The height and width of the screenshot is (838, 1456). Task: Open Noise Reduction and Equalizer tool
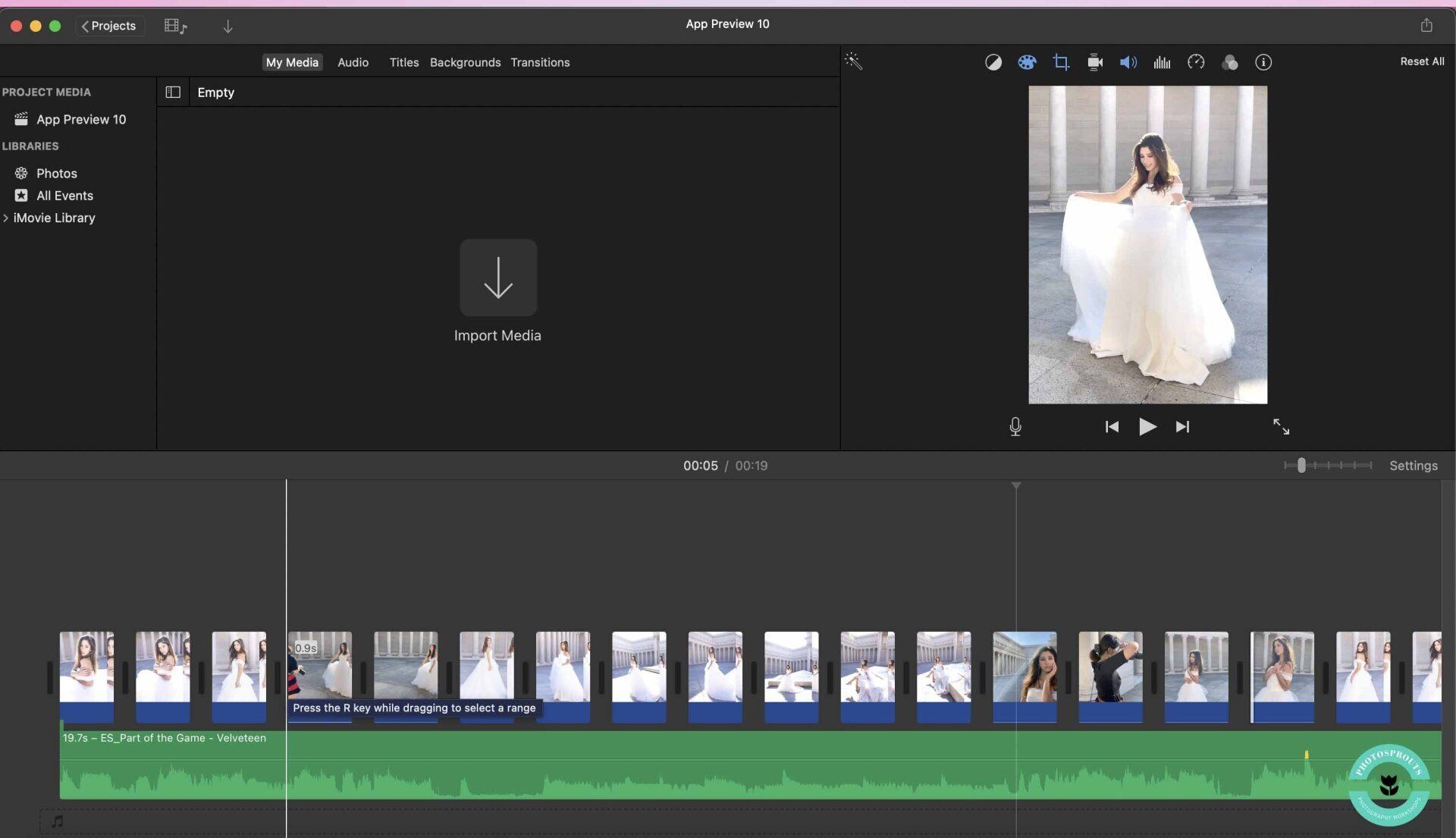pyautogui.click(x=1162, y=62)
